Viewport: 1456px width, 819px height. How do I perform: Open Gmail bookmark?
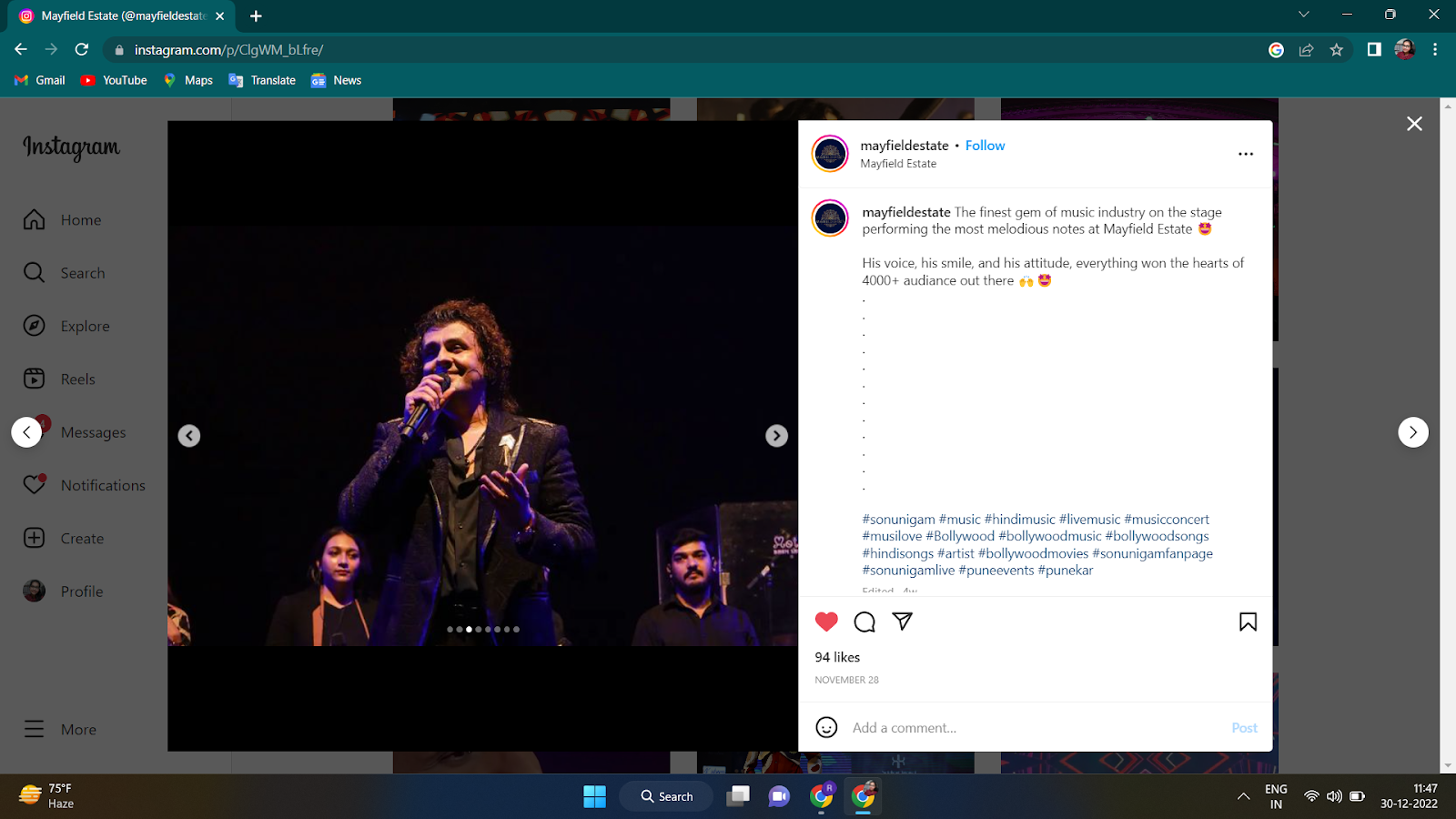pyautogui.click(x=40, y=80)
